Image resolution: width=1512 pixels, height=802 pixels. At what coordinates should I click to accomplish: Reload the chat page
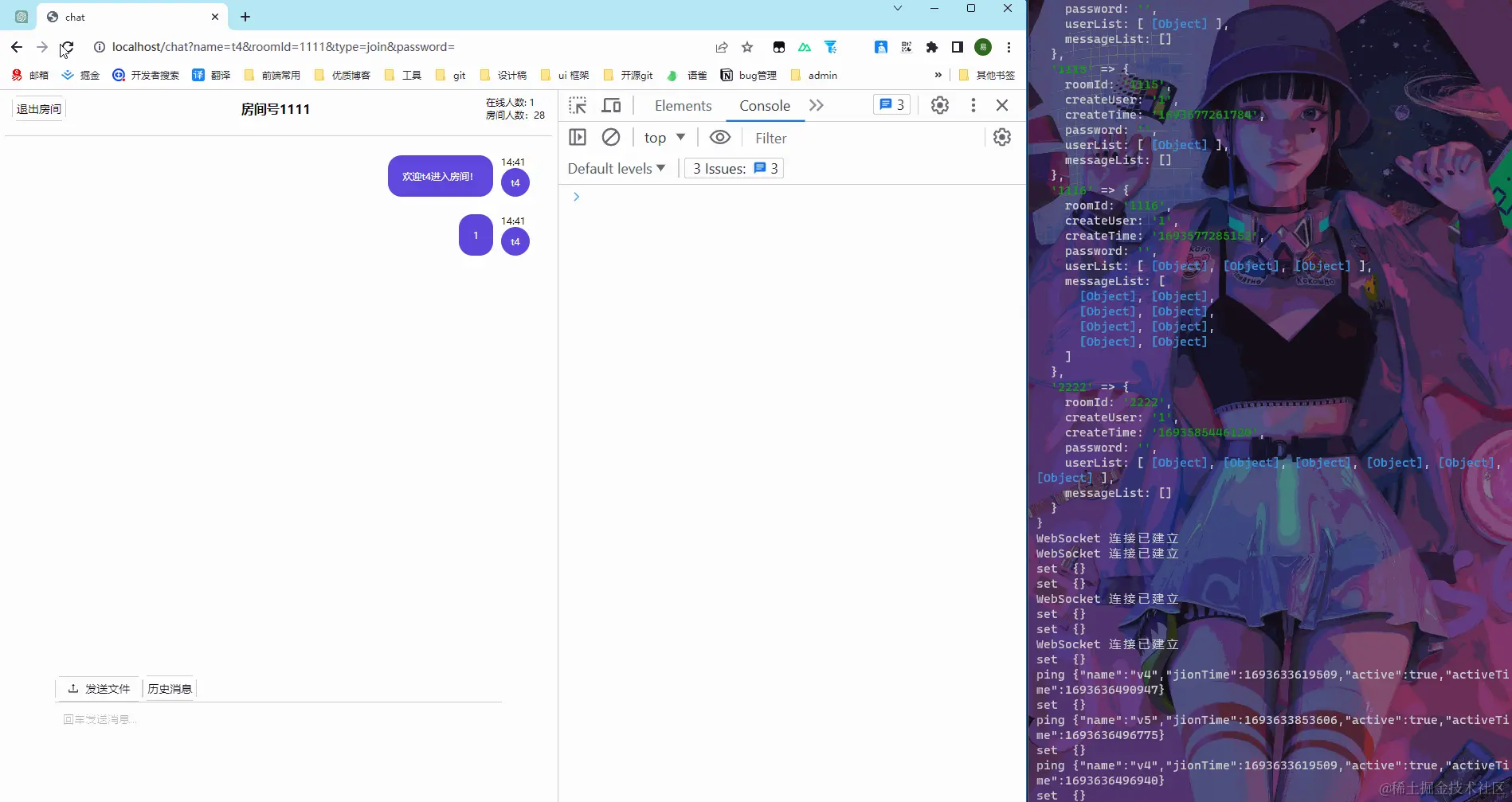(67, 47)
